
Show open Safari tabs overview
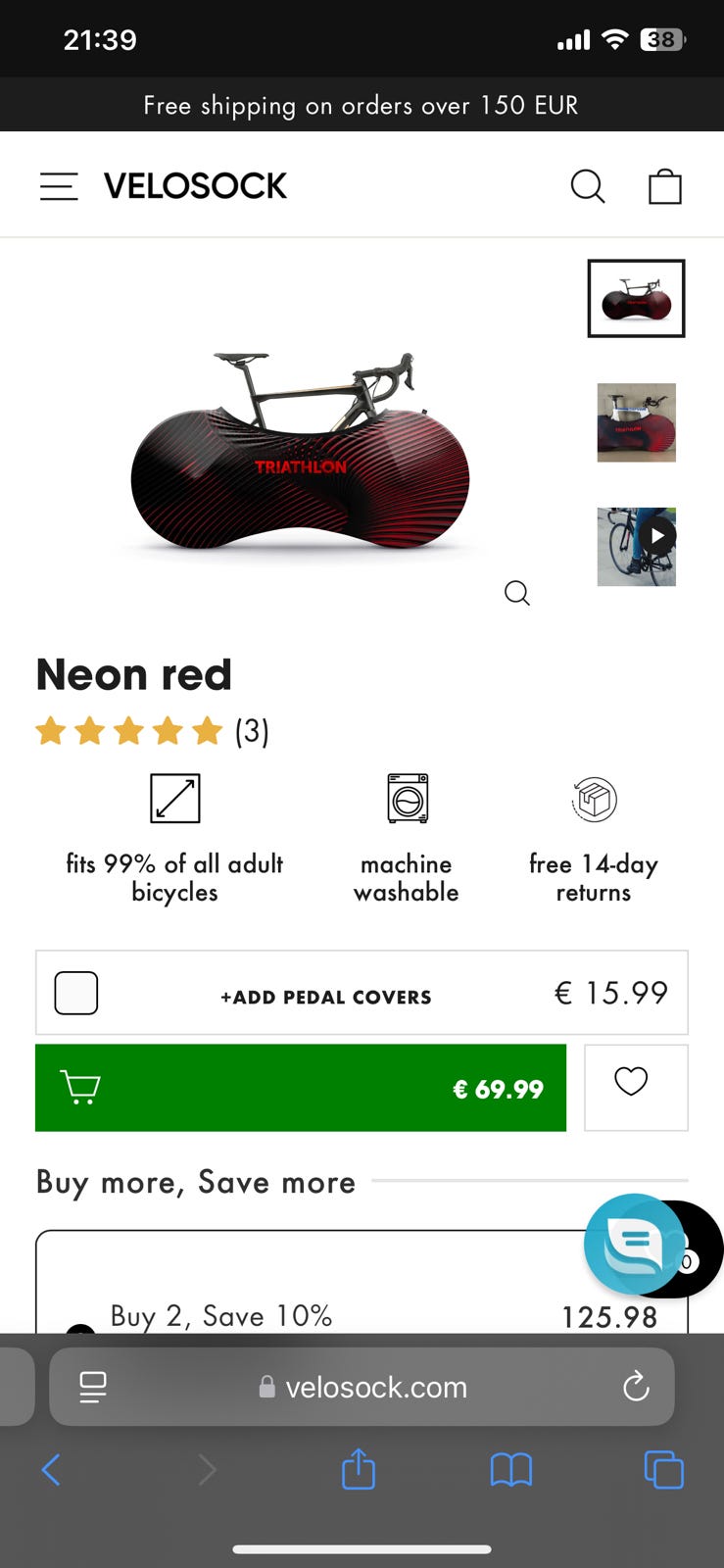(x=663, y=1470)
